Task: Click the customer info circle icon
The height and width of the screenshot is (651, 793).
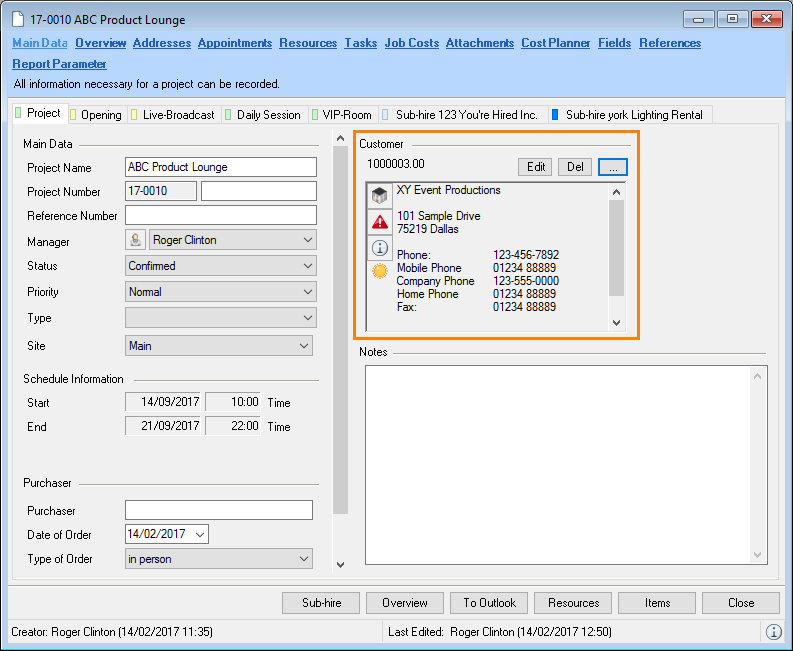Action: click(380, 248)
